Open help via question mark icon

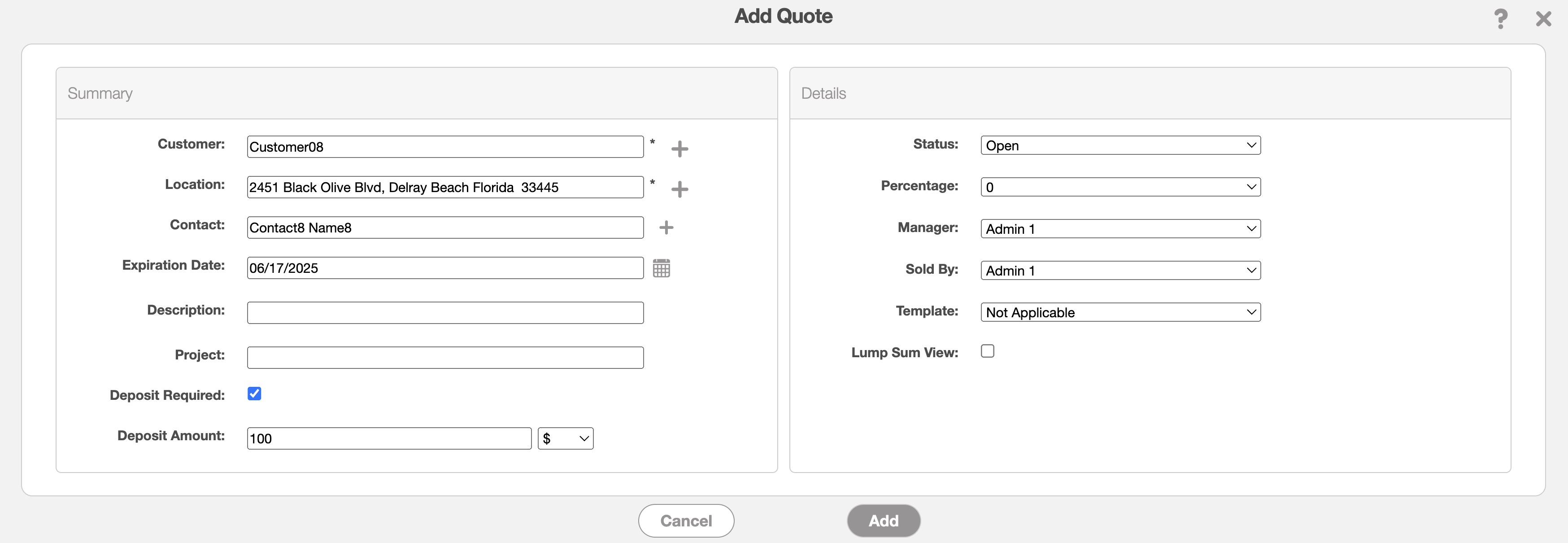[x=1500, y=19]
